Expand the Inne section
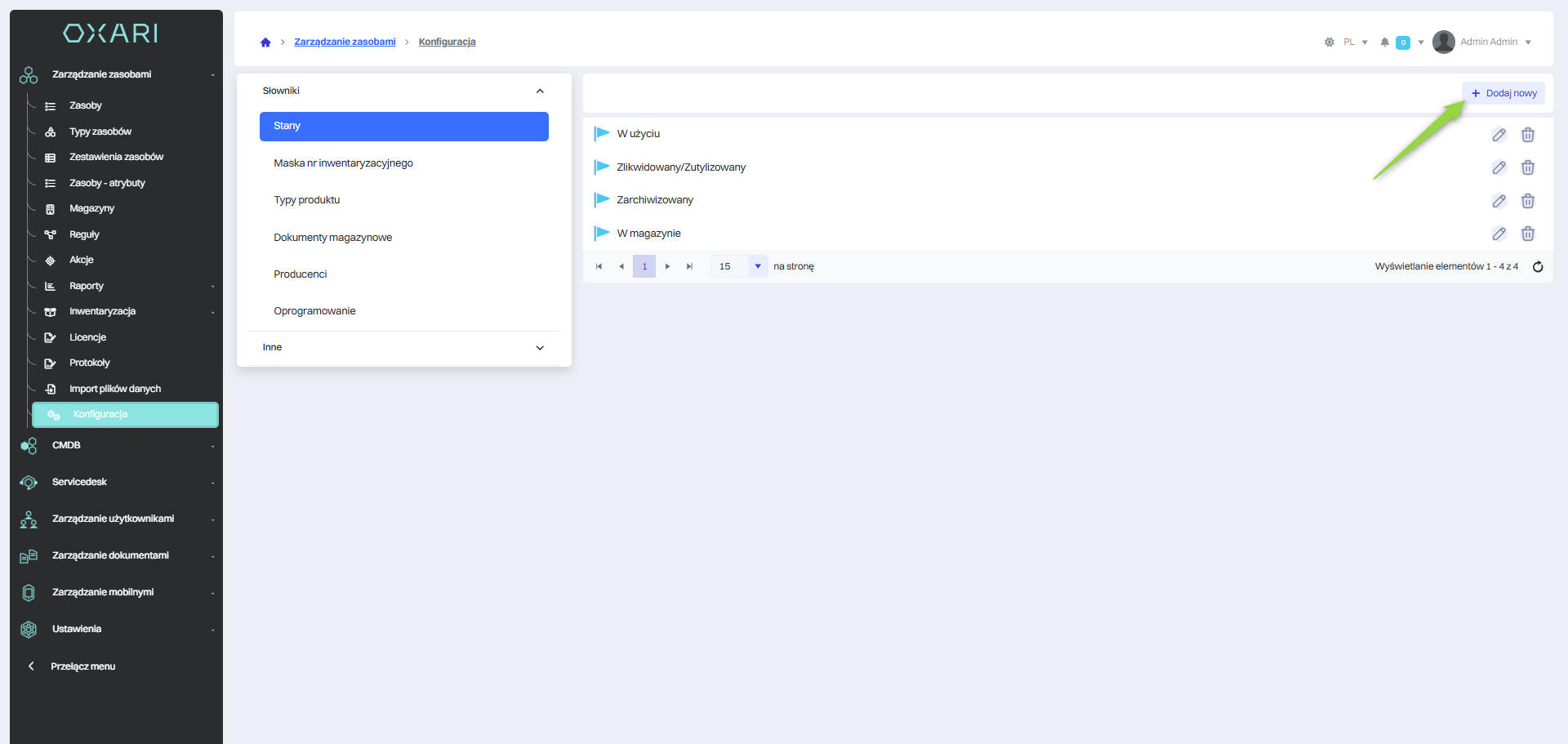 [x=540, y=348]
